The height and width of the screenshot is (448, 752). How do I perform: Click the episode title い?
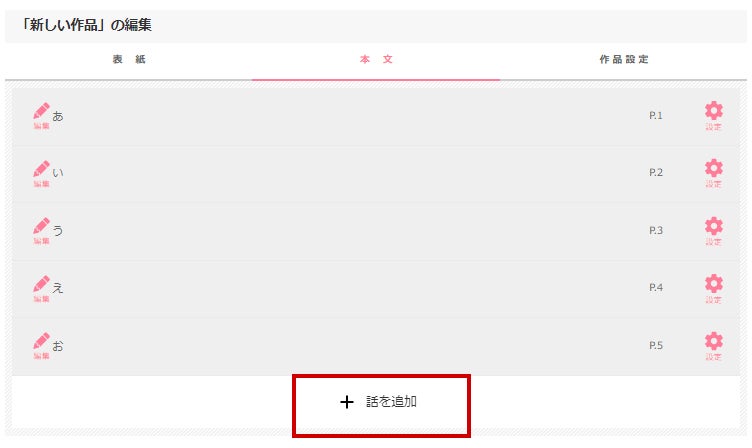coord(58,173)
